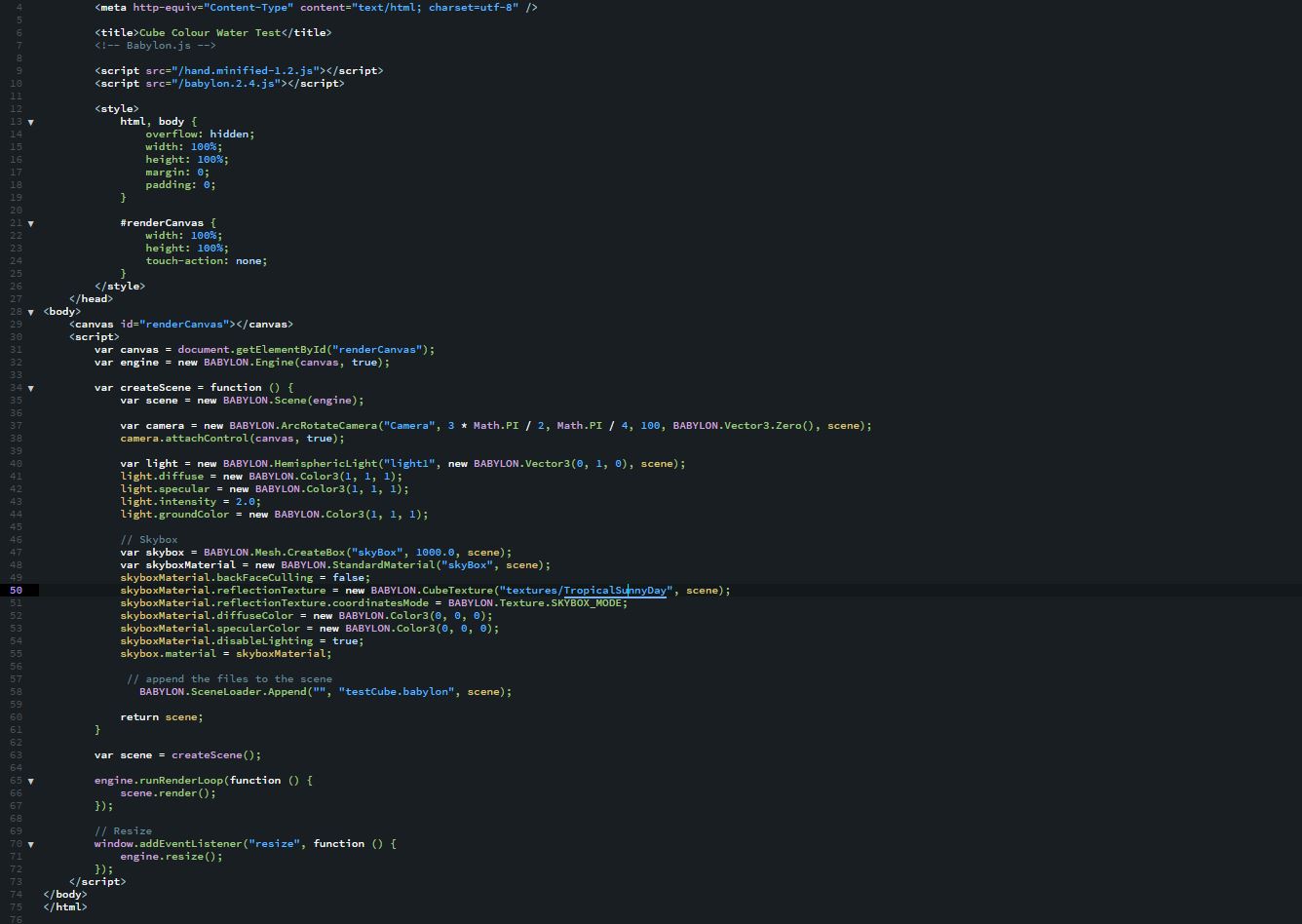Click the margin: 0 declaration
This screenshot has height=924, width=1302.
tap(177, 172)
